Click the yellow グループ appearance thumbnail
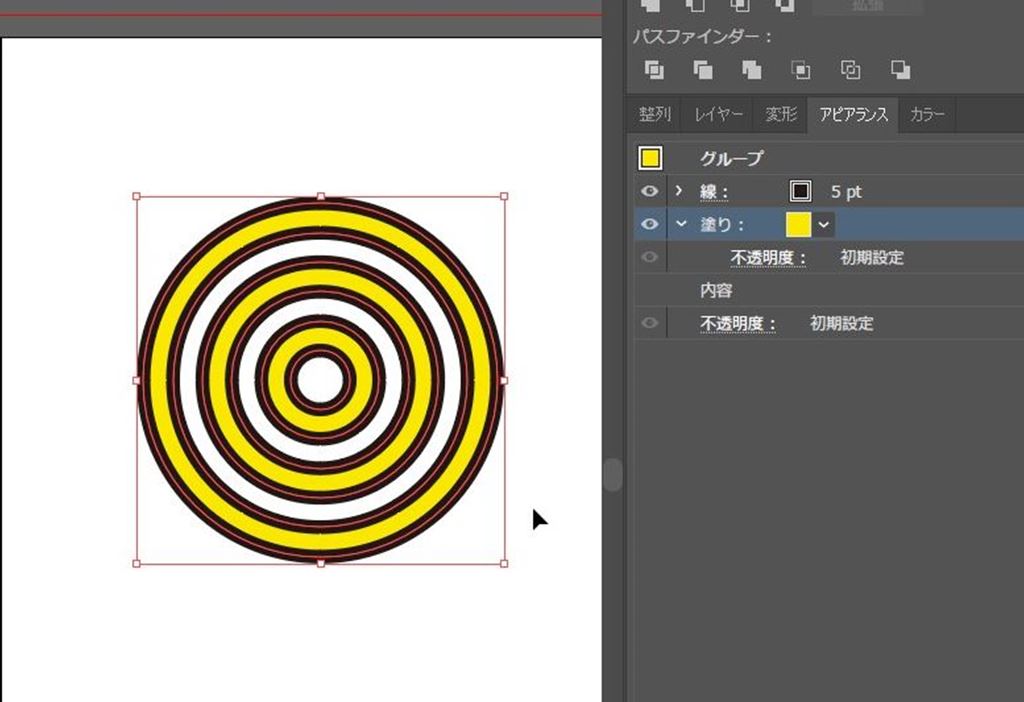 coord(650,158)
